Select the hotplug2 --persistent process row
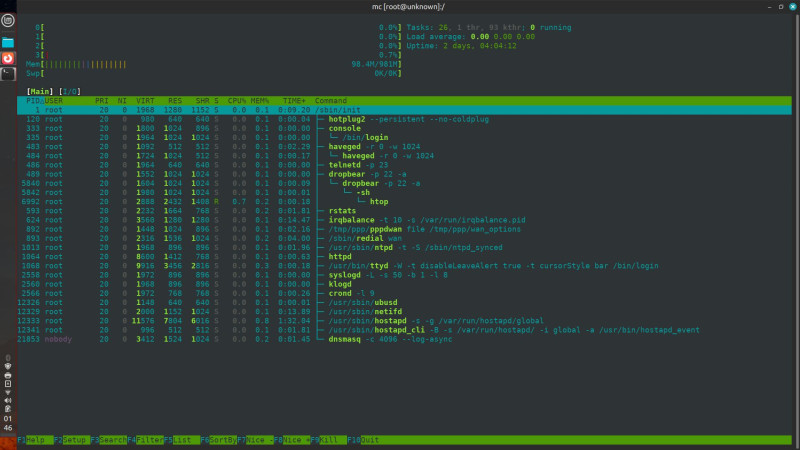 coord(404,119)
